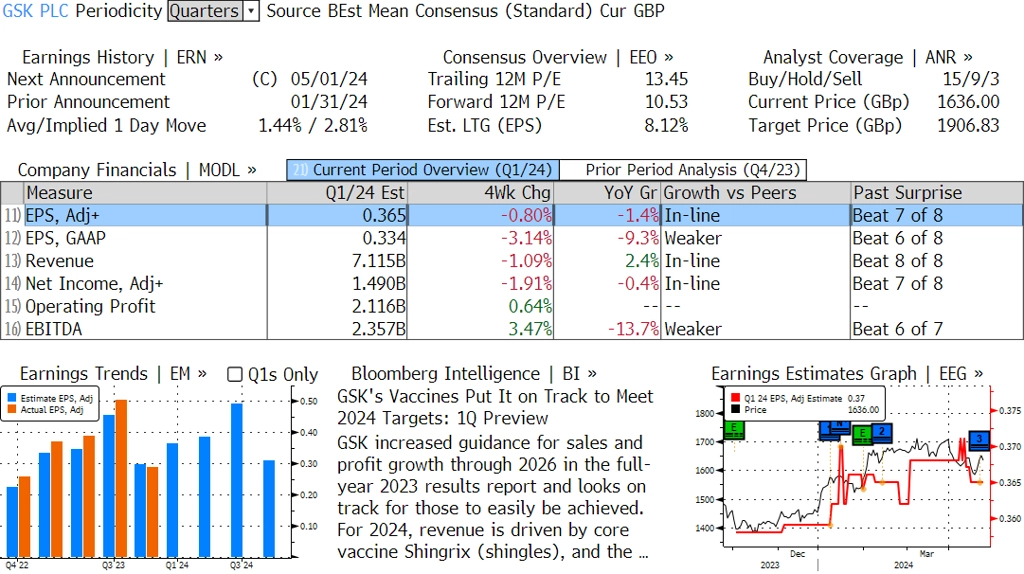Click EPS GAAP YoY growth -9.3%
This screenshot has width=1024, height=574.
638,238
